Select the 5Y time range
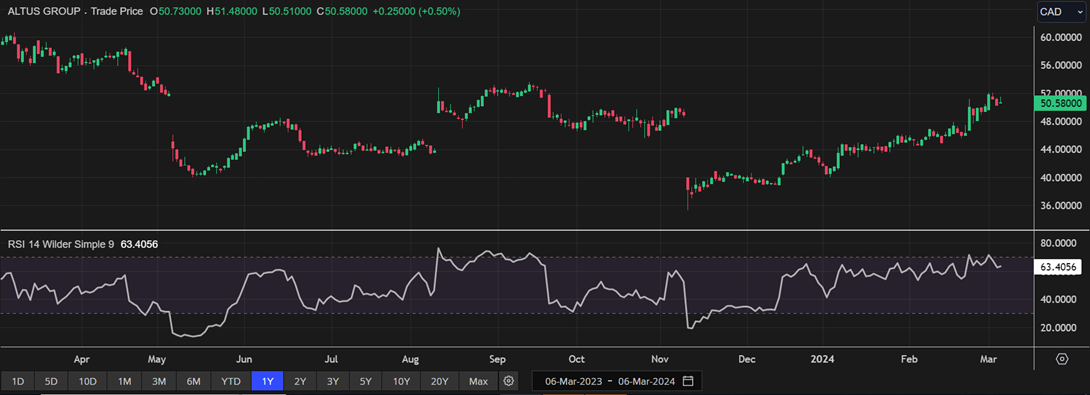 pyautogui.click(x=366, y=381)
